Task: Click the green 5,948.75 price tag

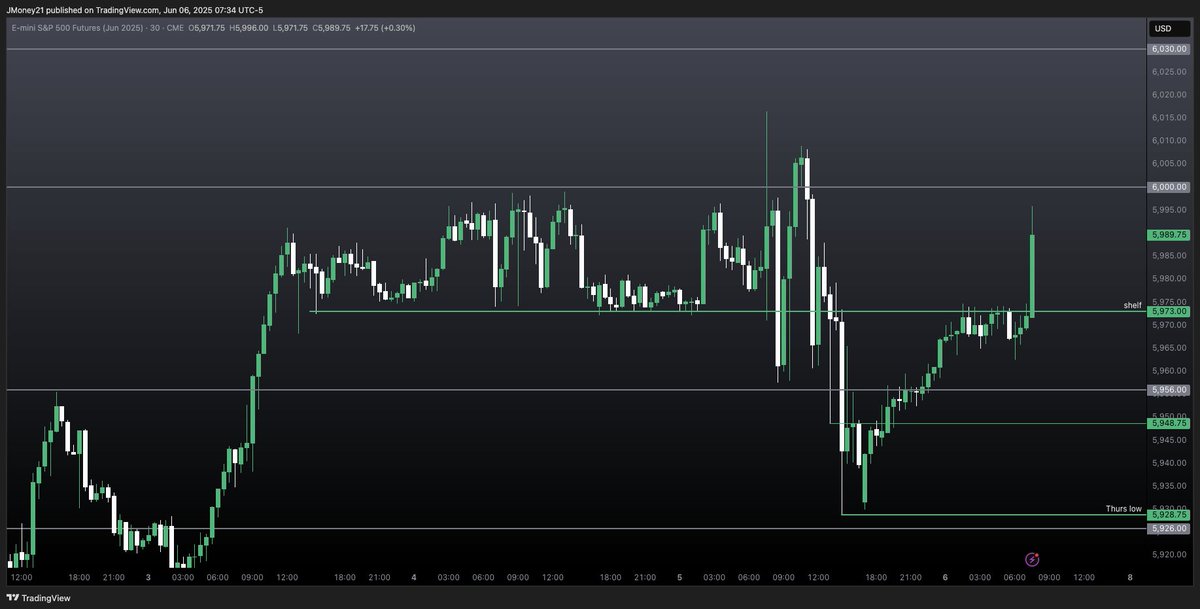Action: coord(1167,424)
